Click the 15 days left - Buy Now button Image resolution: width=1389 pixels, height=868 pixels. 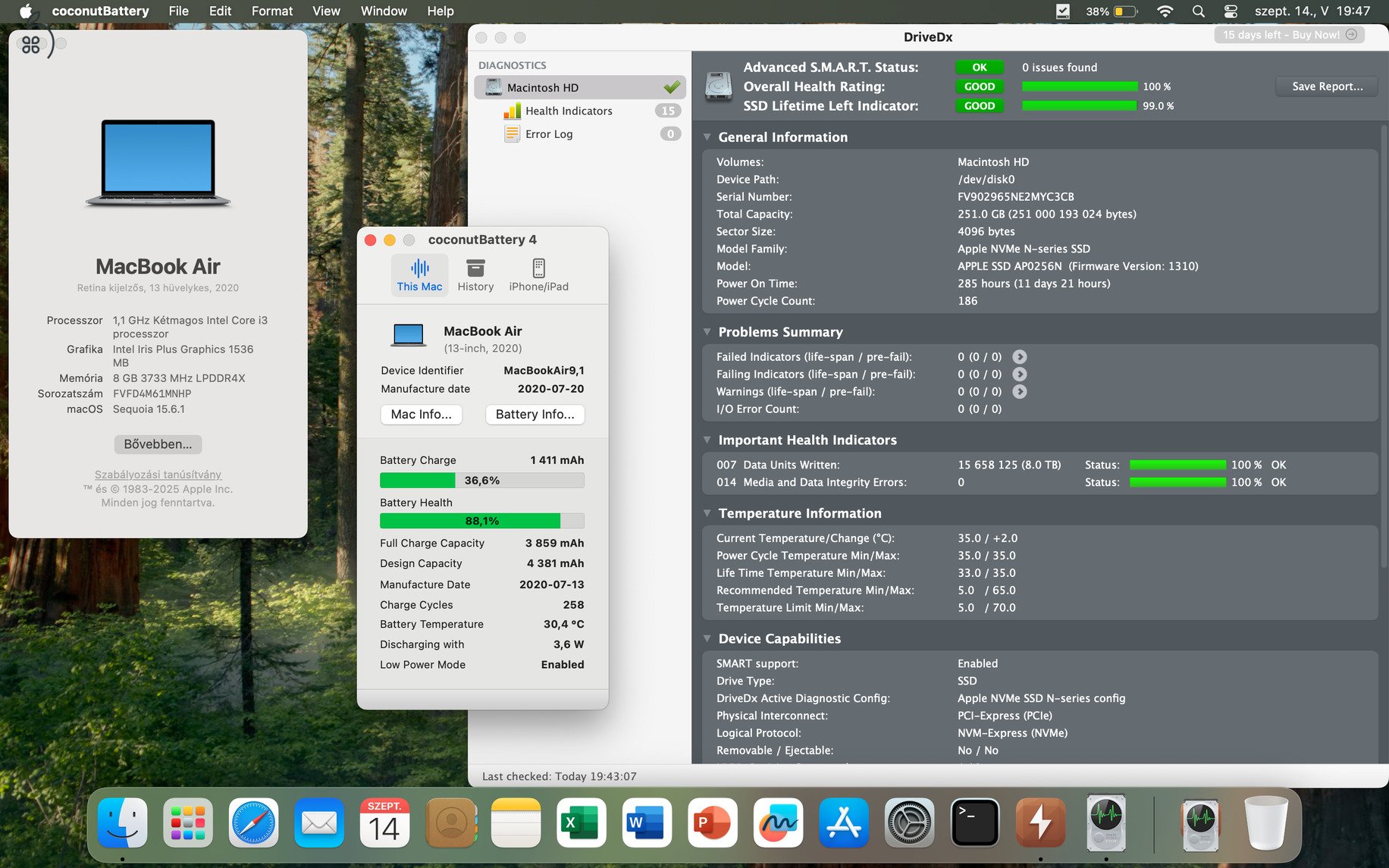(x=1289, y=35)
